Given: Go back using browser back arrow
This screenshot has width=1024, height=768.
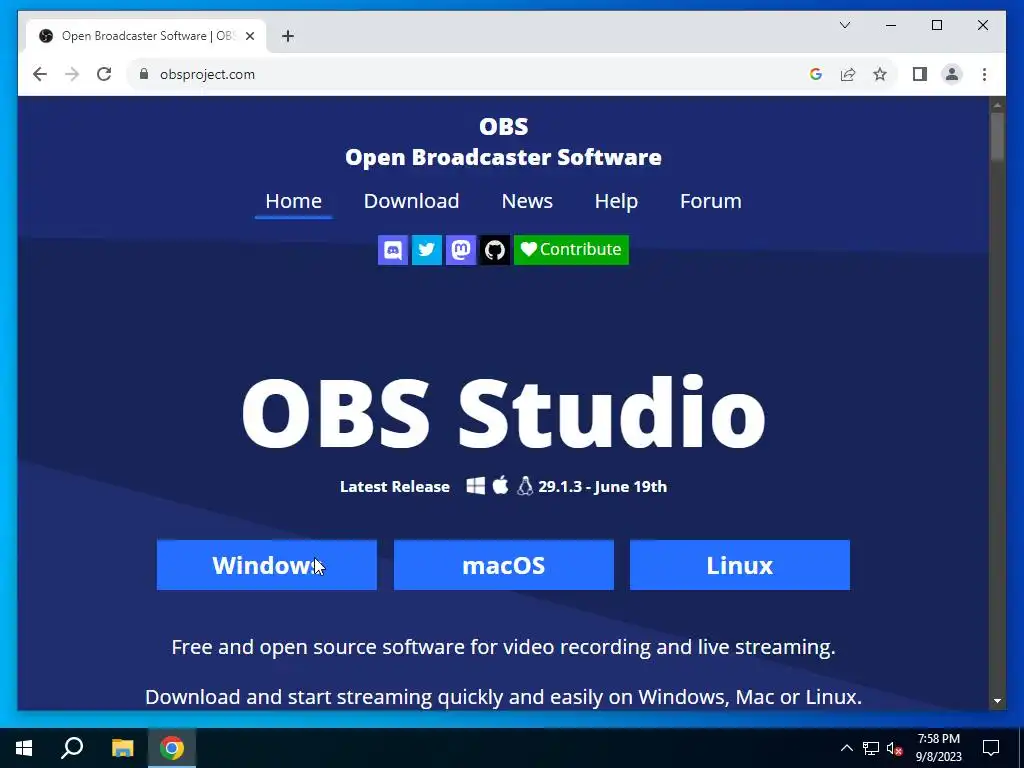Looking at the screenshot, I should (x=40, y=74).
